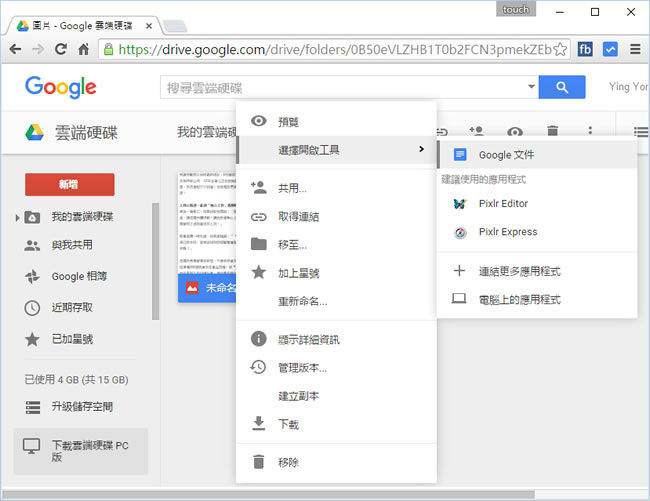Viewport: 650px width, 501px height.
Task: Bookmark page with the star icon
Action: 560,49
